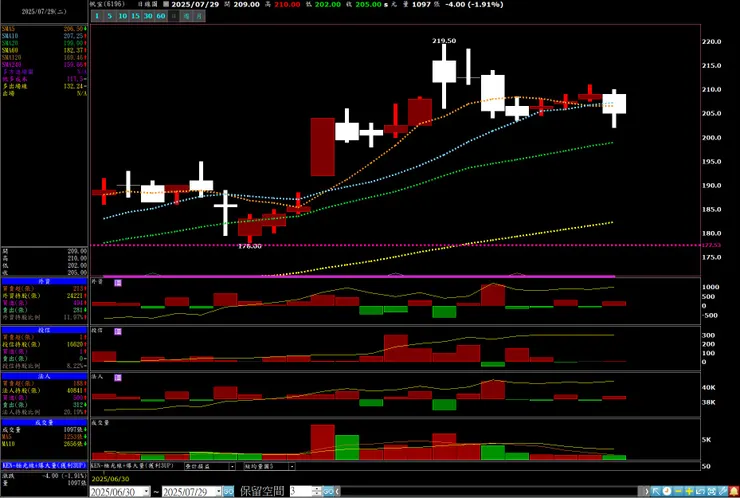Click the SMA10 legend row
The width and height of the screenshot is (740, 498).
[x=44, y=36]
